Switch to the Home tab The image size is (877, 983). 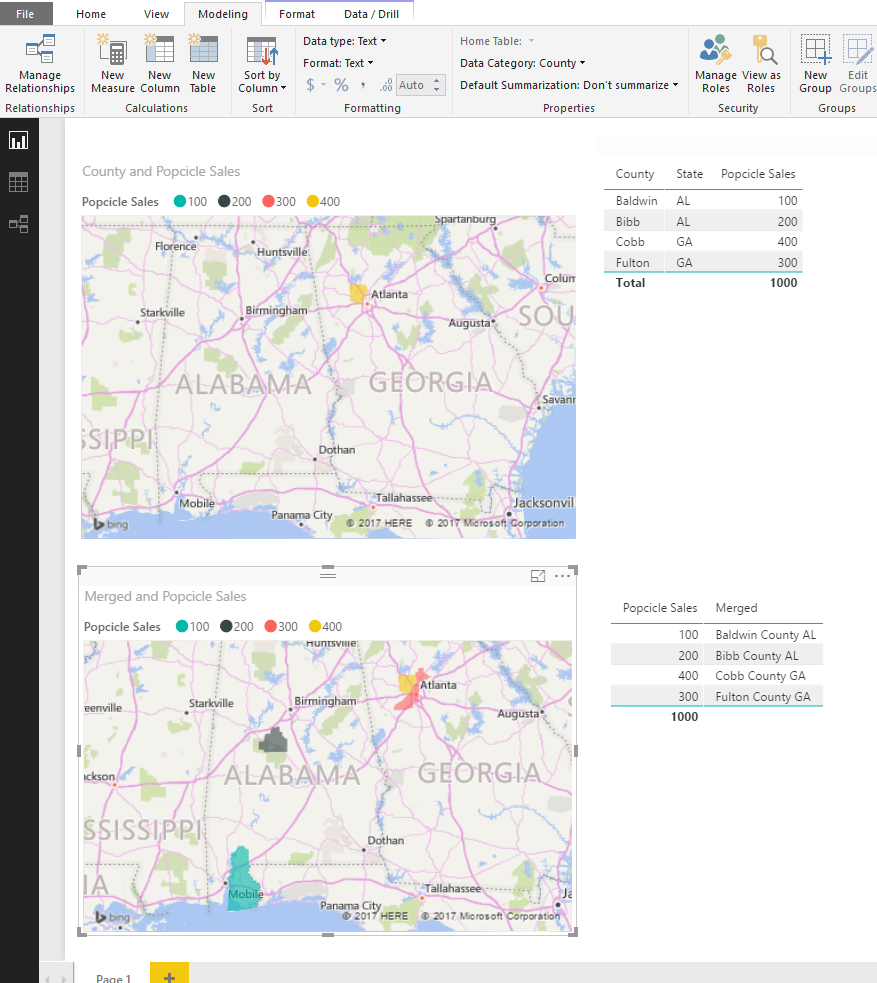tap(91, 14)
